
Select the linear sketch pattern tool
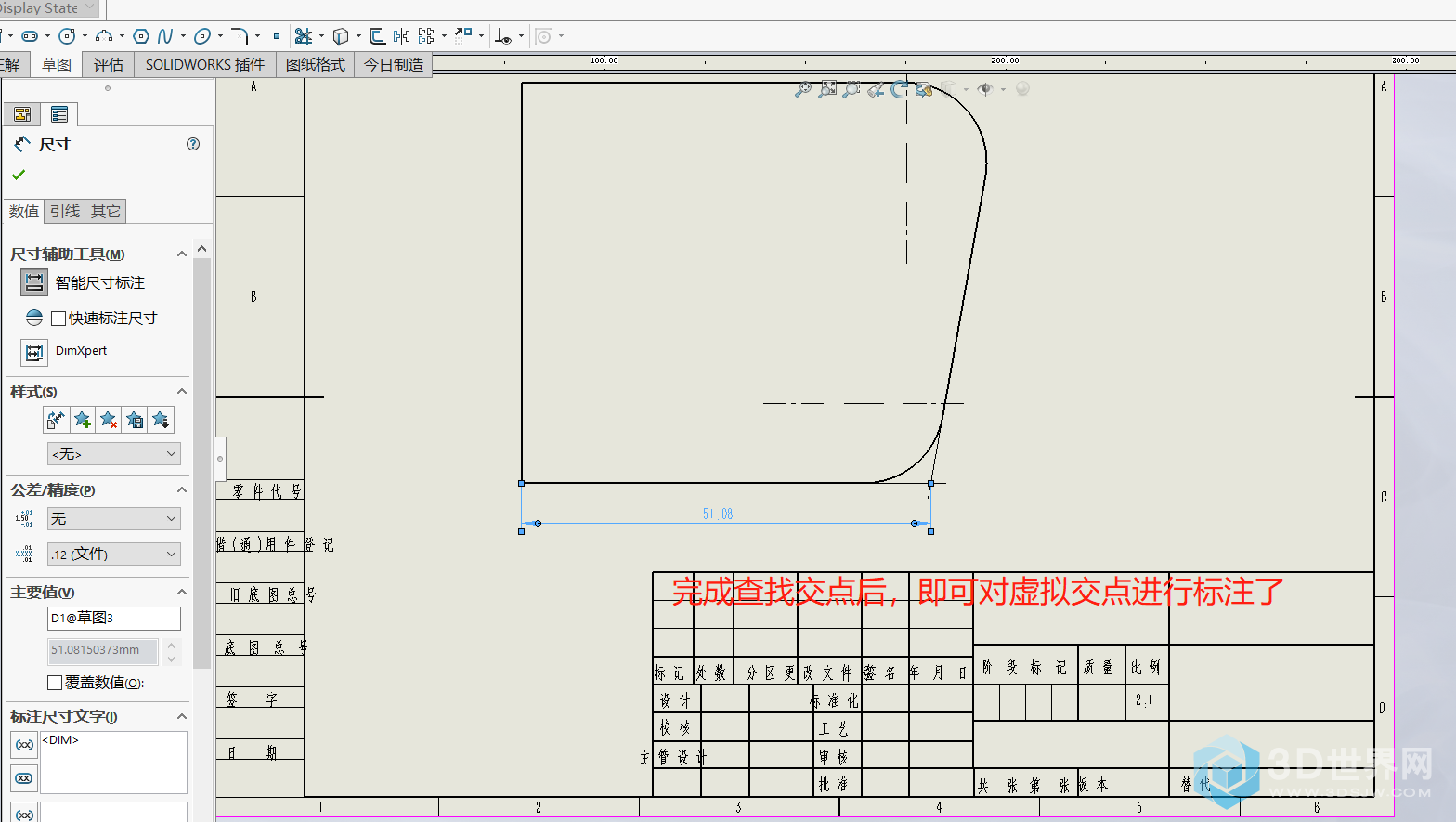[x=426, y=36]
